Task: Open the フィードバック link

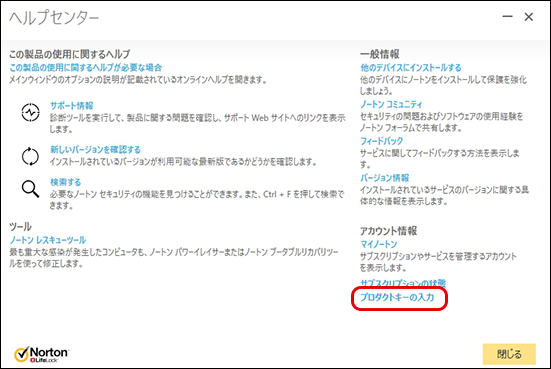Action: point(382,141)
